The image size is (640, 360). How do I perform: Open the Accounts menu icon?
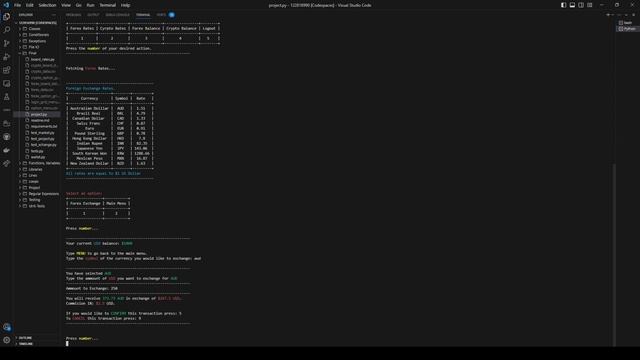point(7,327)
